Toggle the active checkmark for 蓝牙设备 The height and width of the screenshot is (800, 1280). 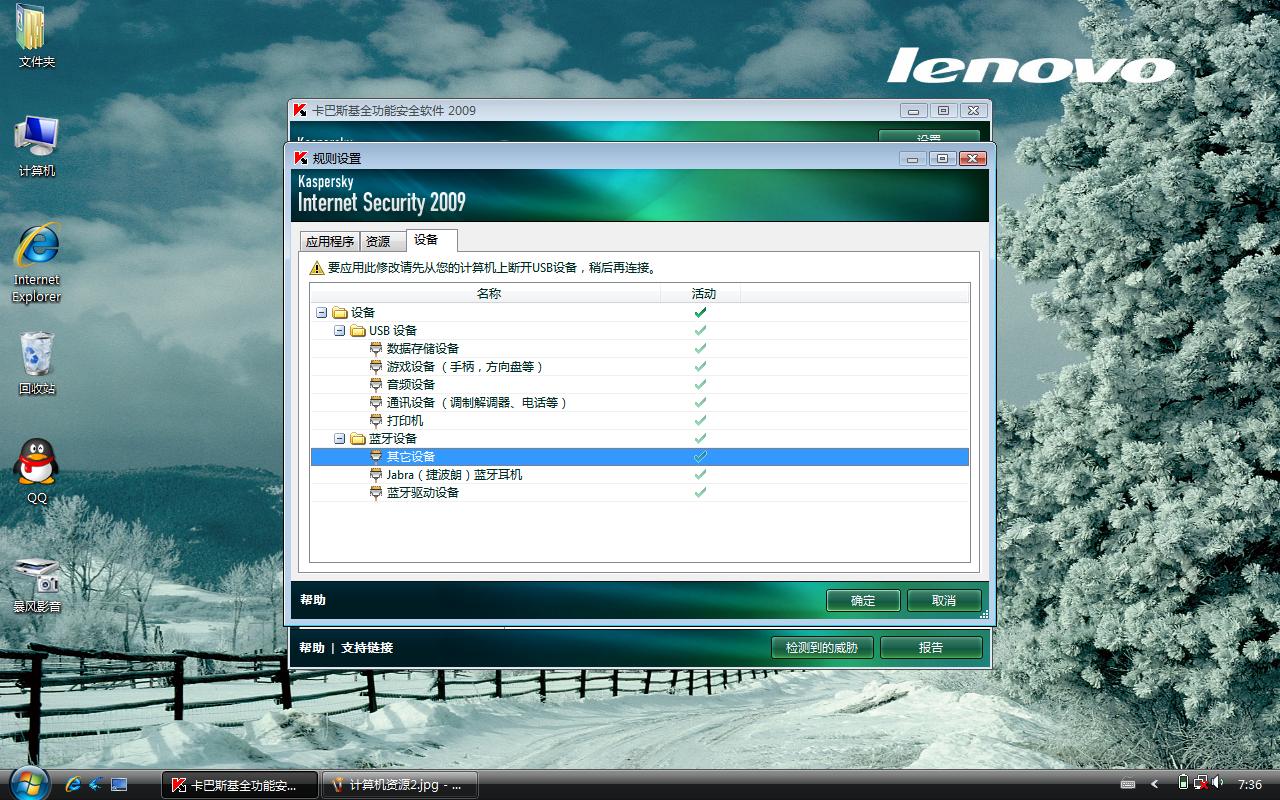(x=700, y=439)
